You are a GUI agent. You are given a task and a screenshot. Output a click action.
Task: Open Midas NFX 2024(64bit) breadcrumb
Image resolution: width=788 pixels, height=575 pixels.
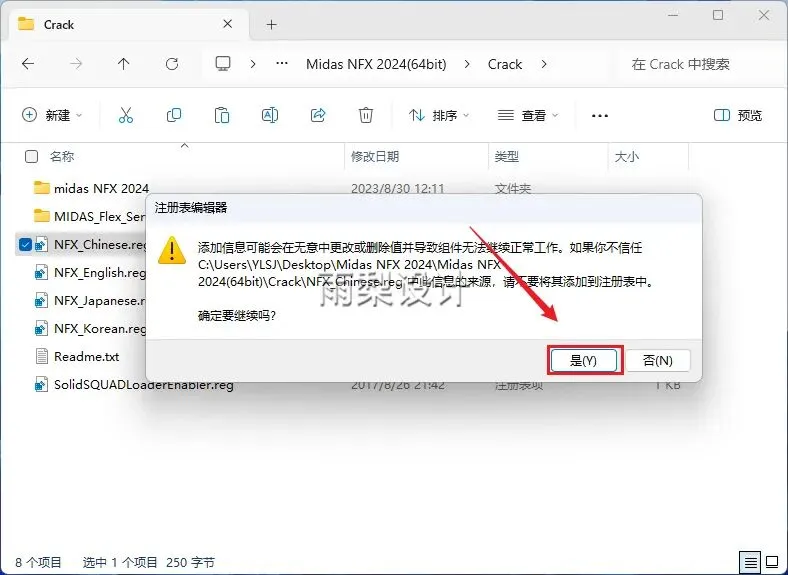point(376,64)
